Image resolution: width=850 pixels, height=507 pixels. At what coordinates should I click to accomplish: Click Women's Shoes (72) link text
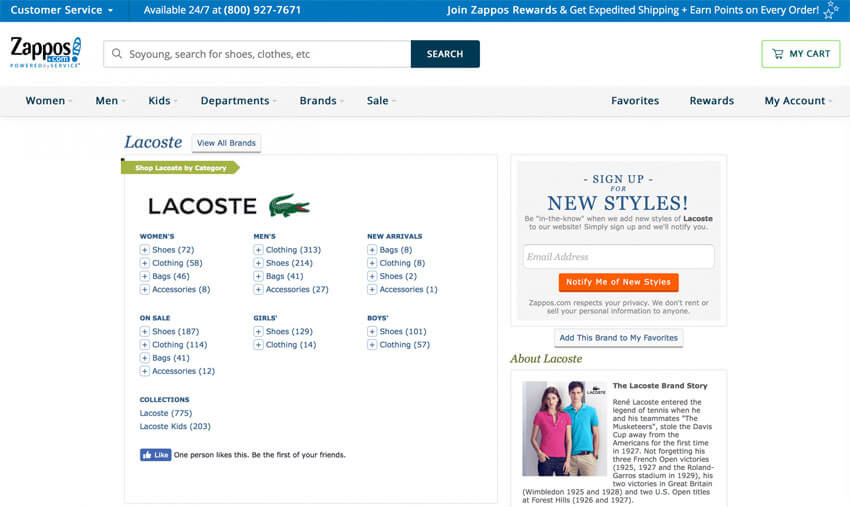(173, 250)
